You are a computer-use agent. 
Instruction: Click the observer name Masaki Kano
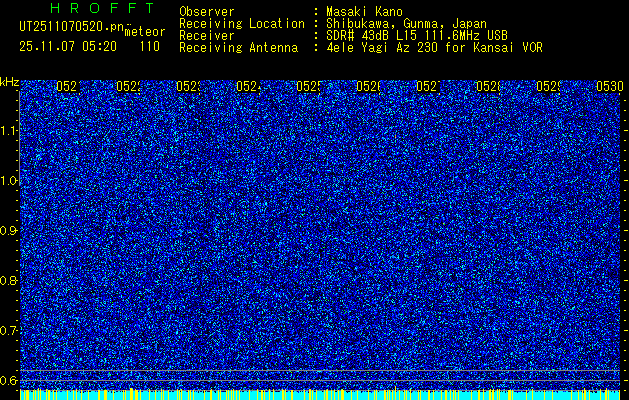coord(364,12)
